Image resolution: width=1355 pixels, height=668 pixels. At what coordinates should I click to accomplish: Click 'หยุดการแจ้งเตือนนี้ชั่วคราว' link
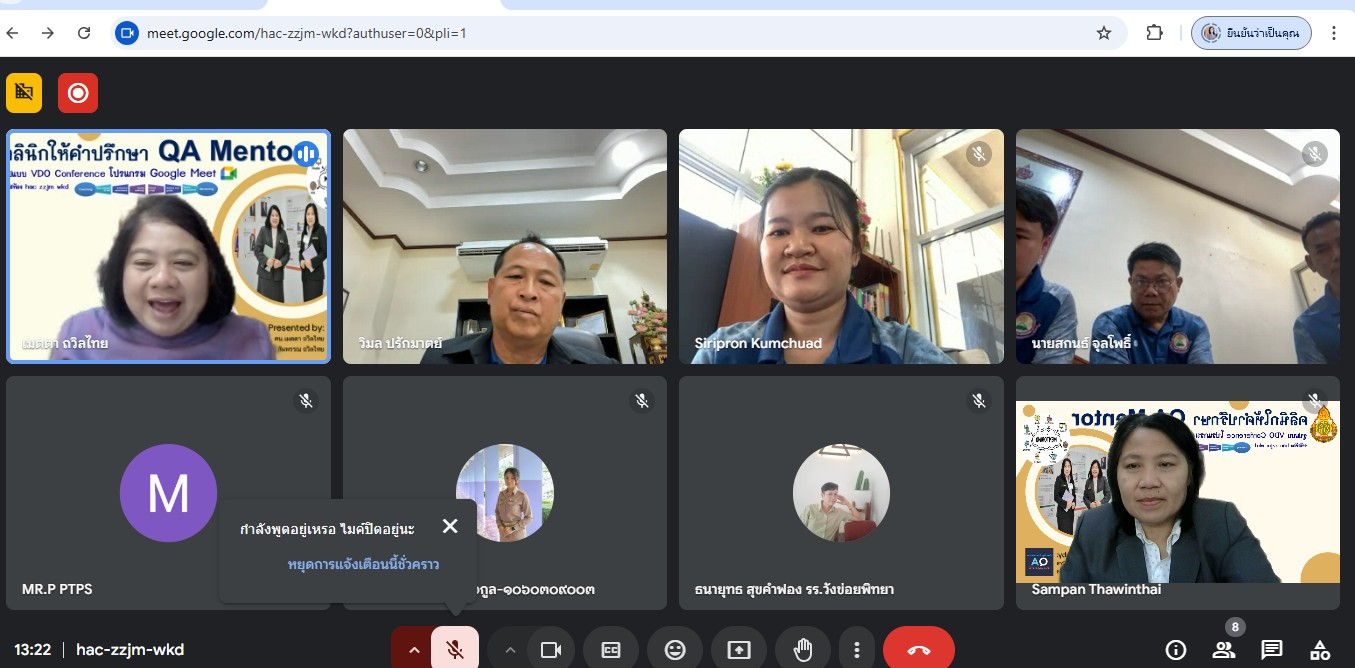[x=363, y=564]
